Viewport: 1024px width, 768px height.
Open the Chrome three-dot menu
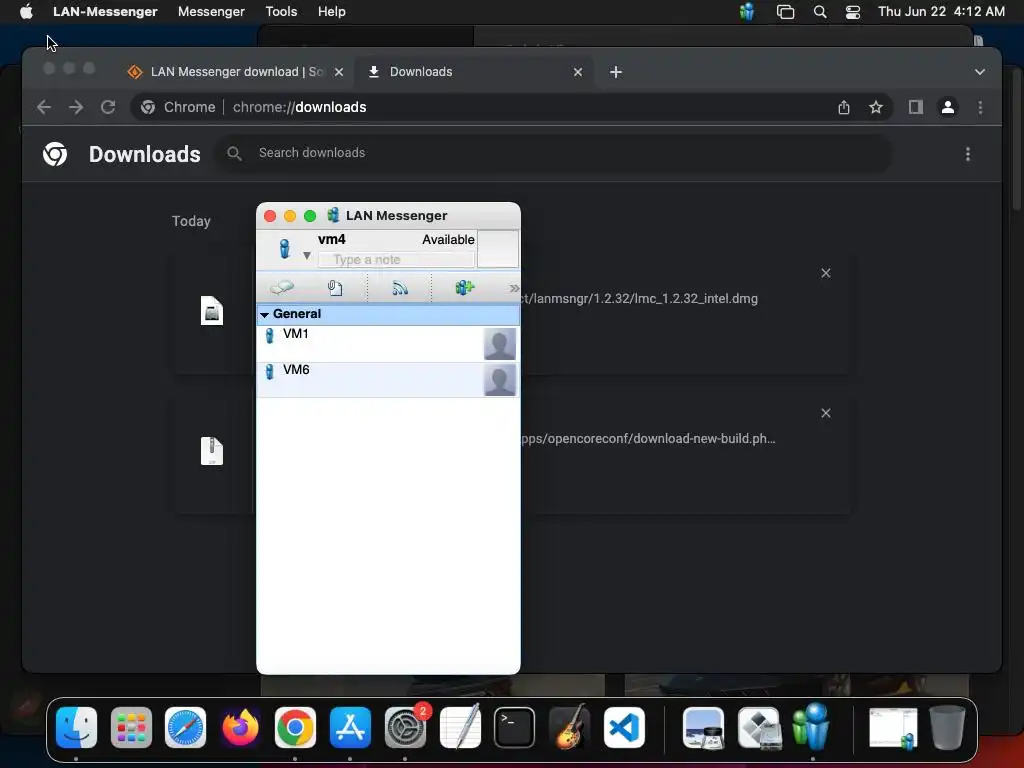pyautogui.click(x=980, y=107)
